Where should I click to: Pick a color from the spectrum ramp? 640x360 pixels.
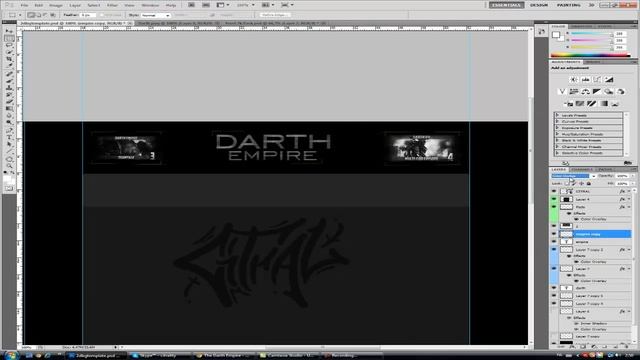coord(590,55)
